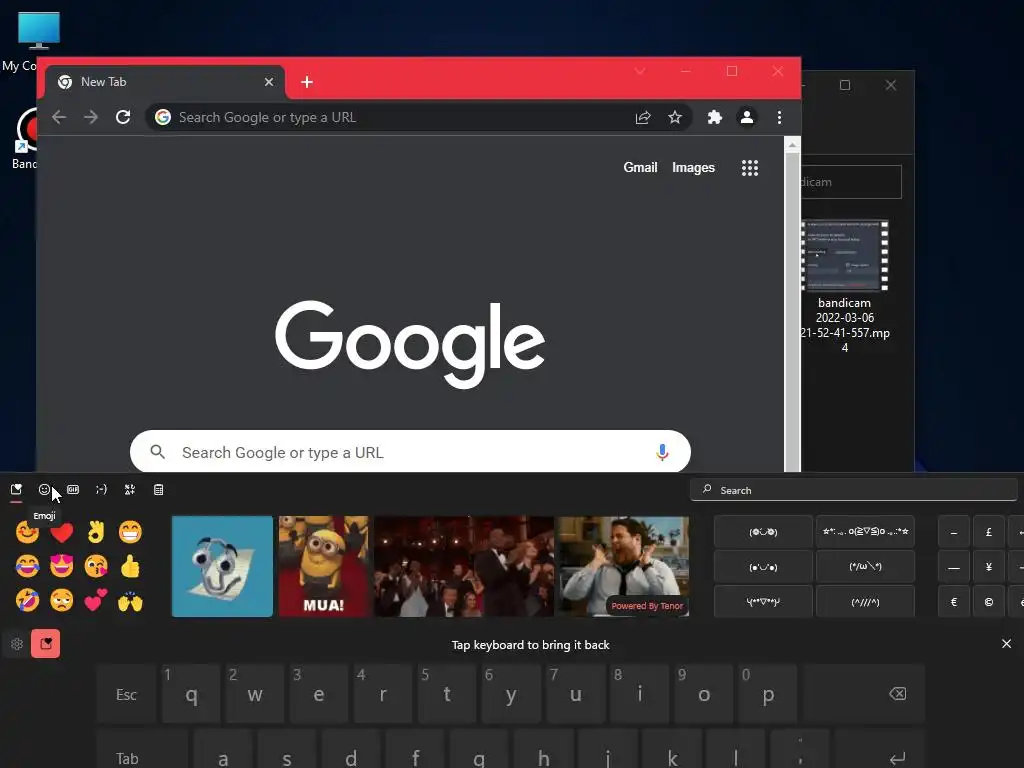Insert the raised hands emoji
1024x768 pixels.
click(x=130, y=600)
